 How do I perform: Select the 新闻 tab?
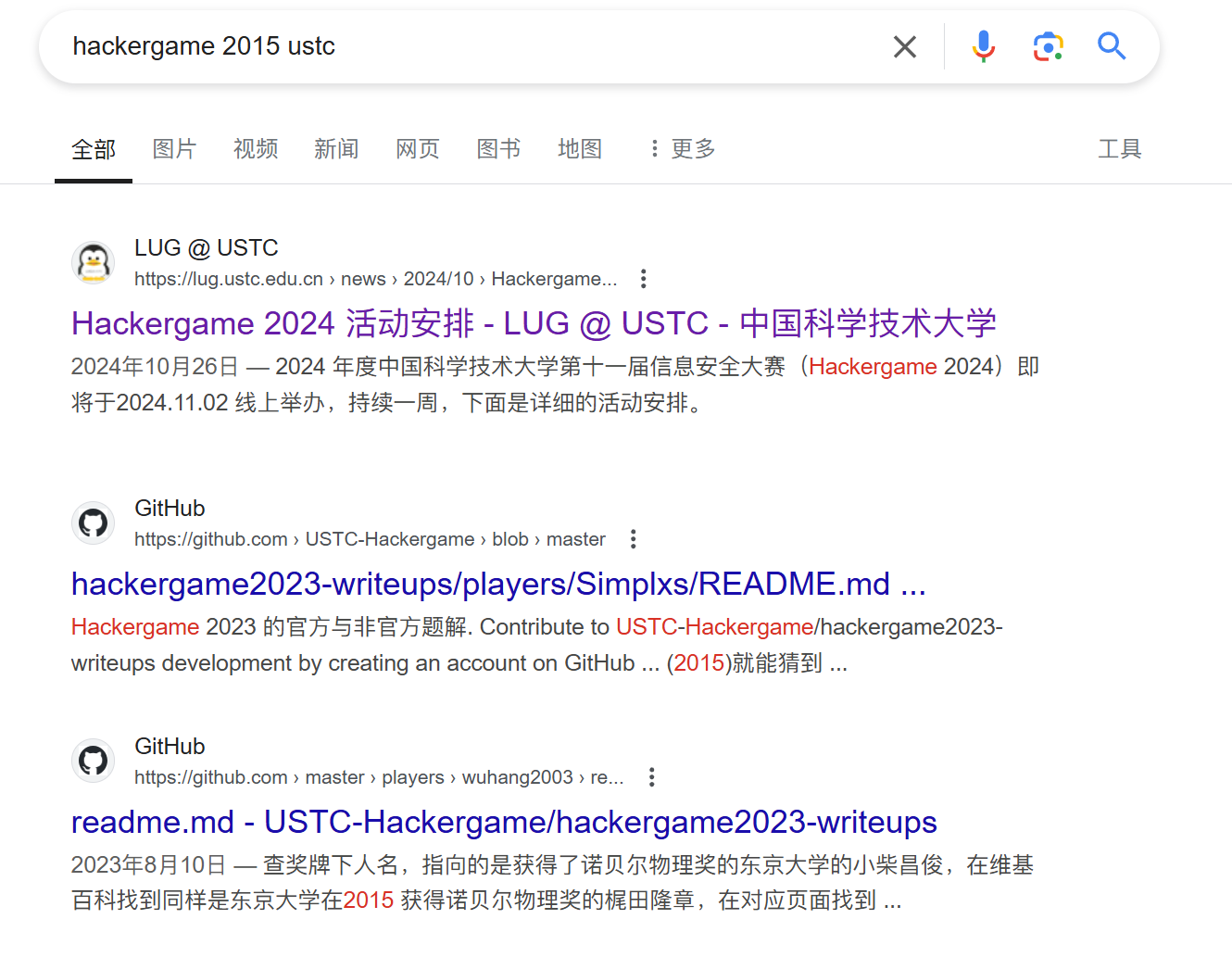pos(336,149)
